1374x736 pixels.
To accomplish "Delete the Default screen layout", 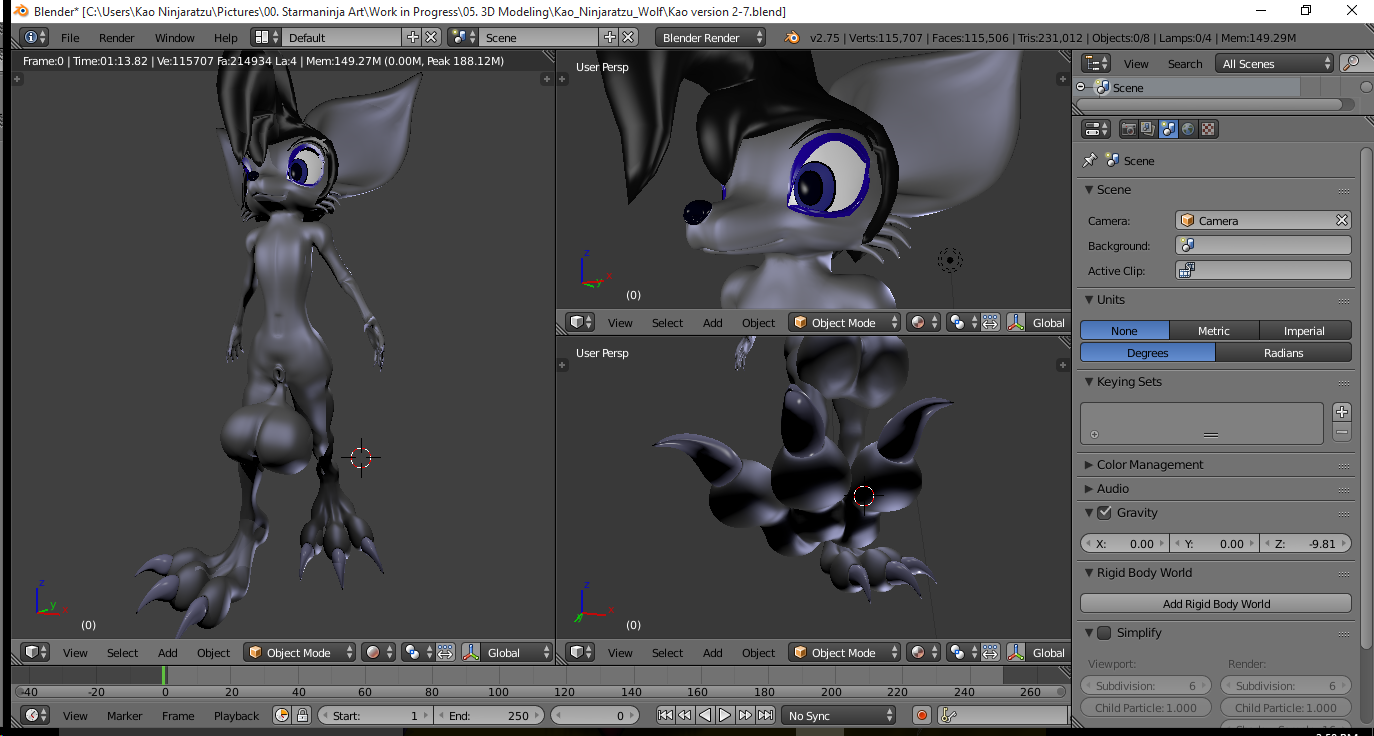I will [431, 37].
